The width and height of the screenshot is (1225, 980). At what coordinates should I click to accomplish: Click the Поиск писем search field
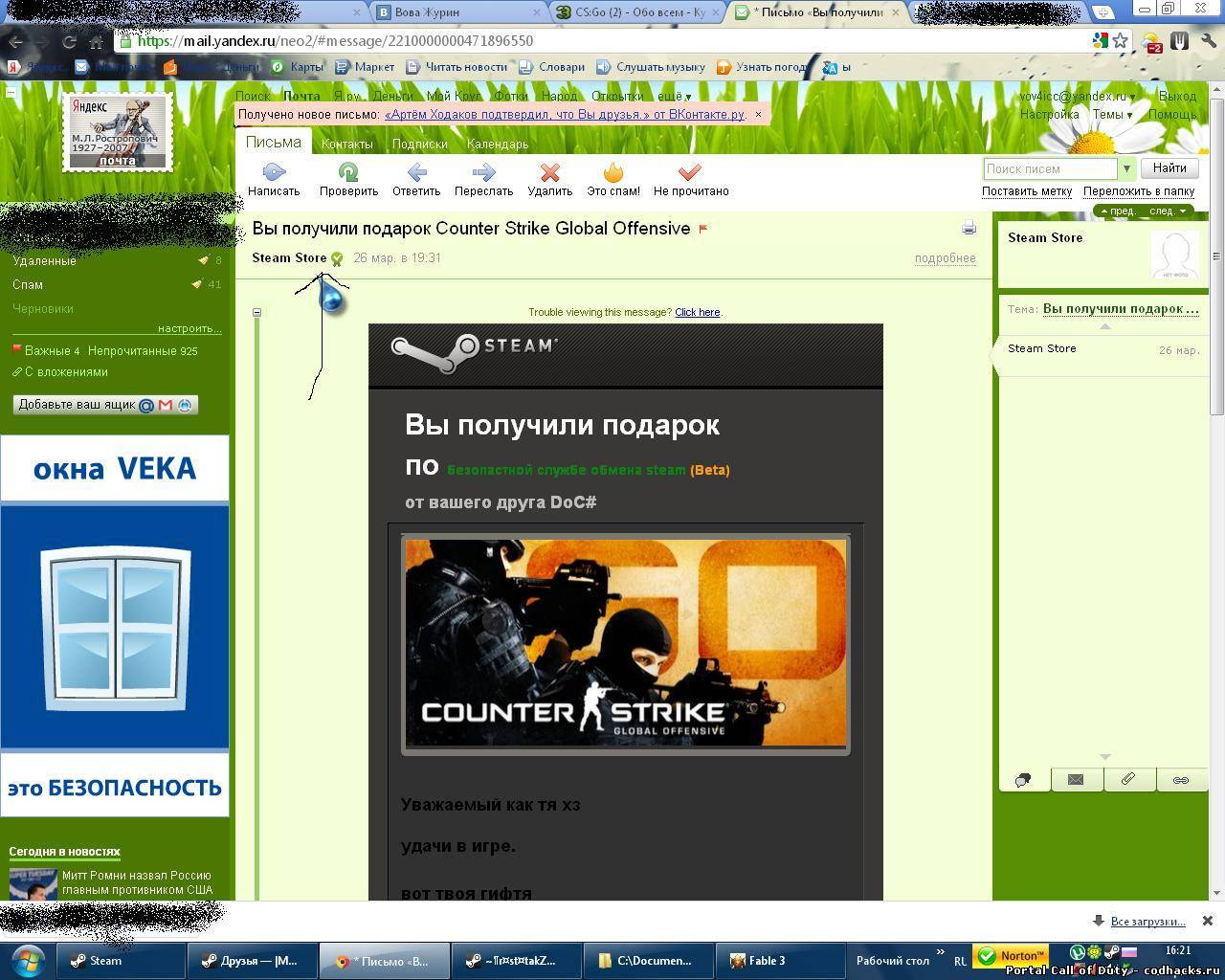pyautogui.click(x=1050, y=168)
